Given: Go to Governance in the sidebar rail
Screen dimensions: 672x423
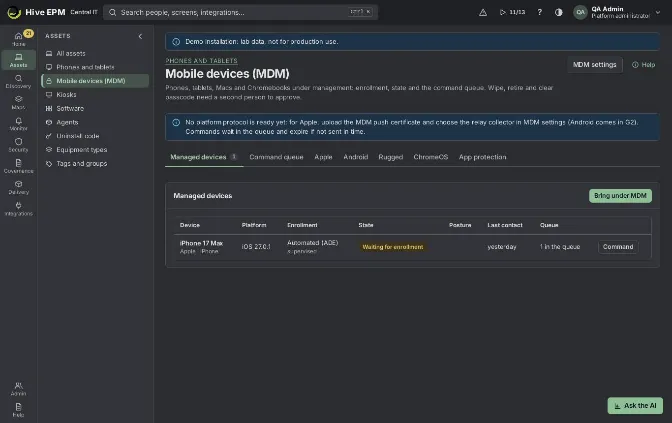Looking at the screenshot, I should [18, 166].
